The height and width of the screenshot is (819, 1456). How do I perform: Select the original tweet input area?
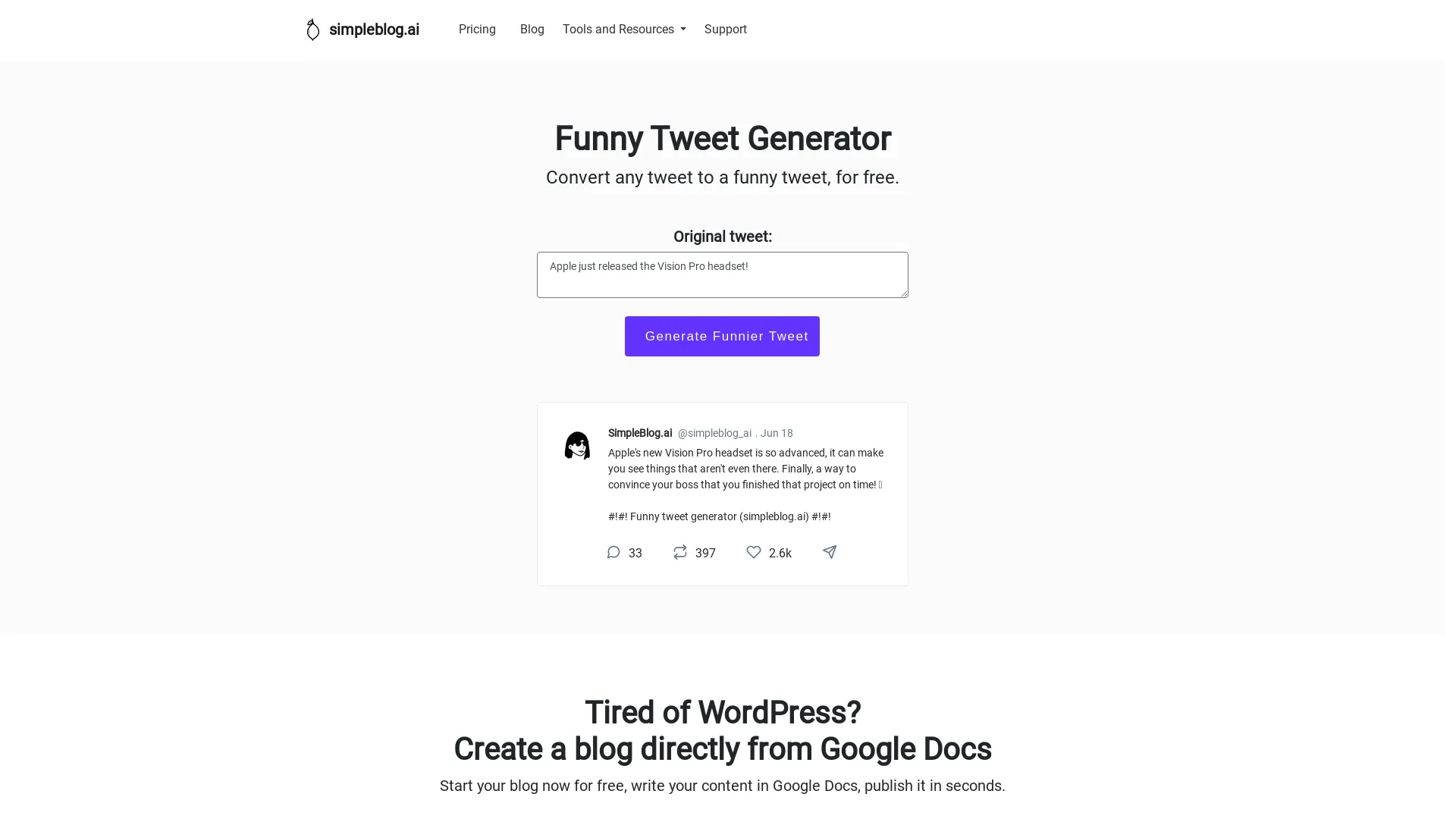point(723,275)
